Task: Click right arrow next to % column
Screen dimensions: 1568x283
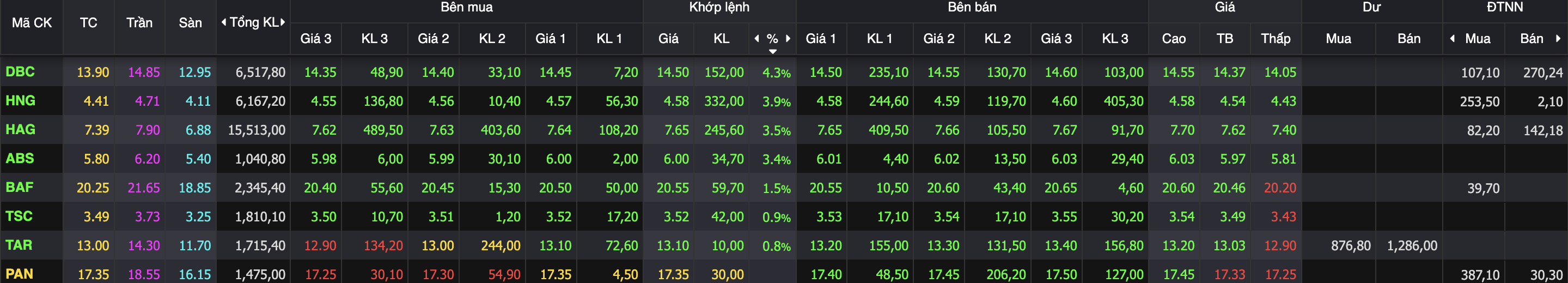Action: (x=788, y=38)
